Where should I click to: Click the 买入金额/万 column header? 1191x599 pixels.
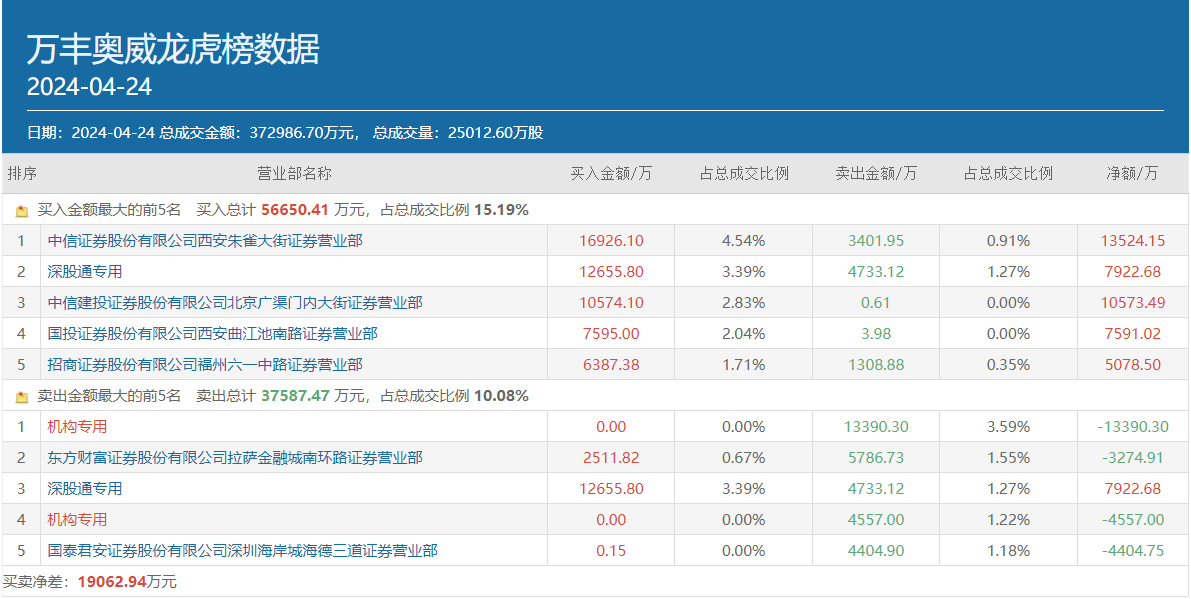click(x=611, y=173)
